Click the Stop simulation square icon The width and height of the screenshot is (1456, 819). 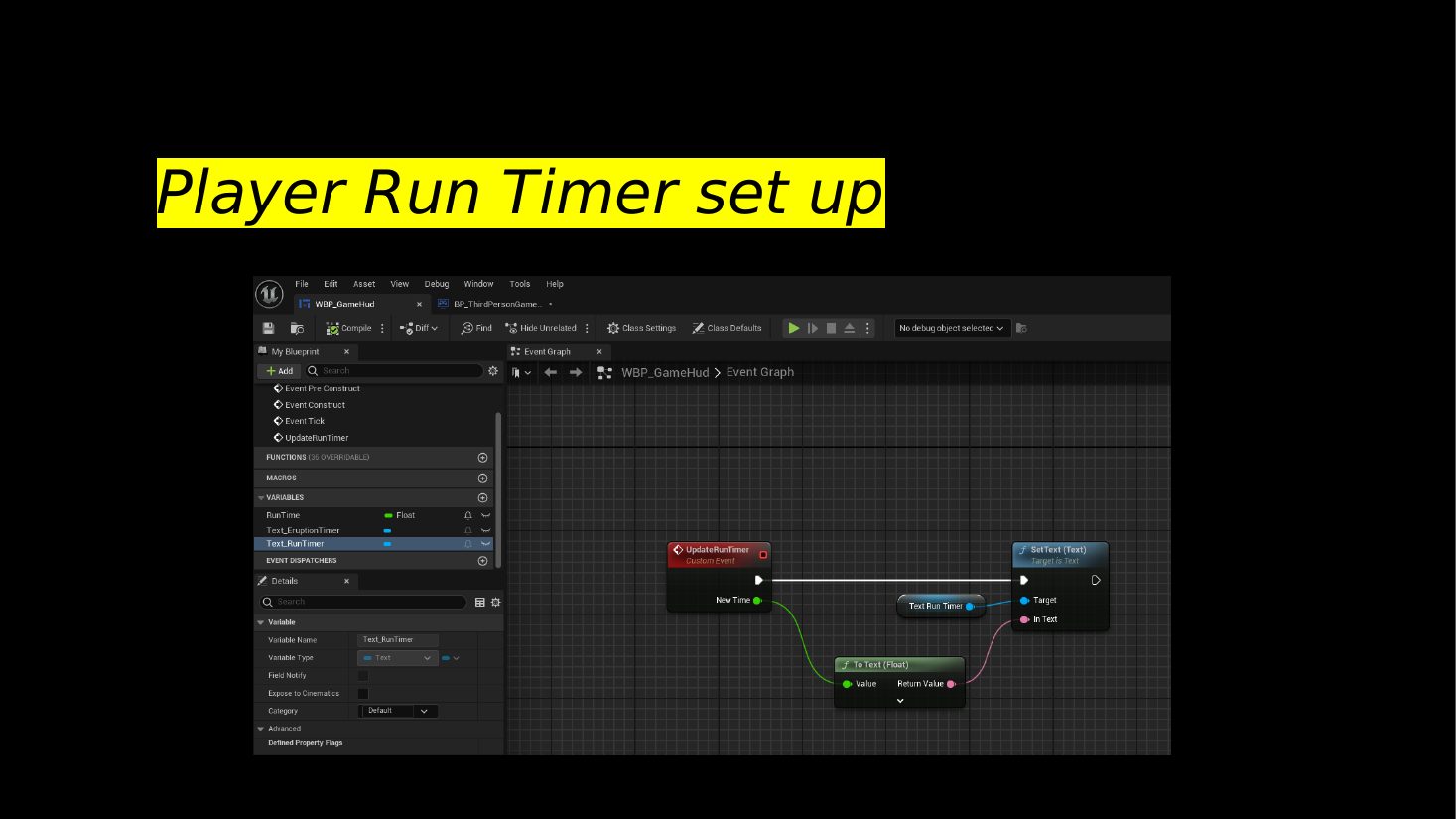click(831, 328)
